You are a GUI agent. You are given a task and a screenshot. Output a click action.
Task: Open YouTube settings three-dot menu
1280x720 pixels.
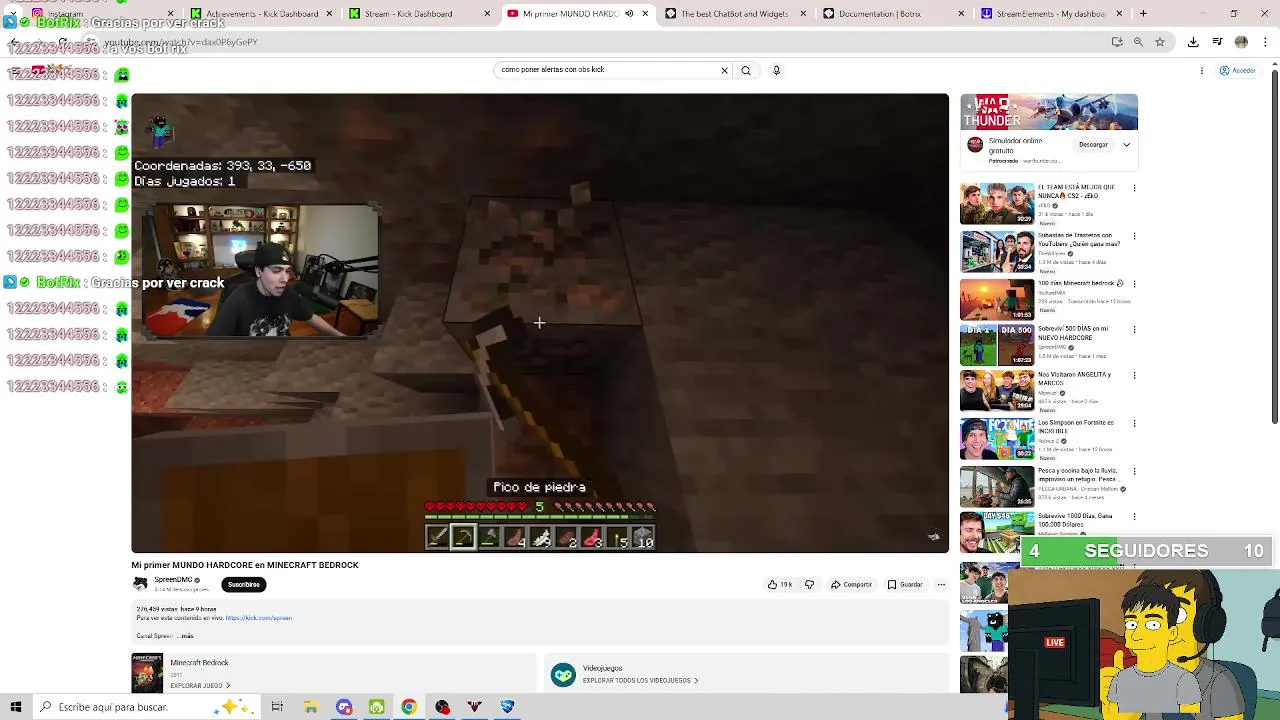1203,71
